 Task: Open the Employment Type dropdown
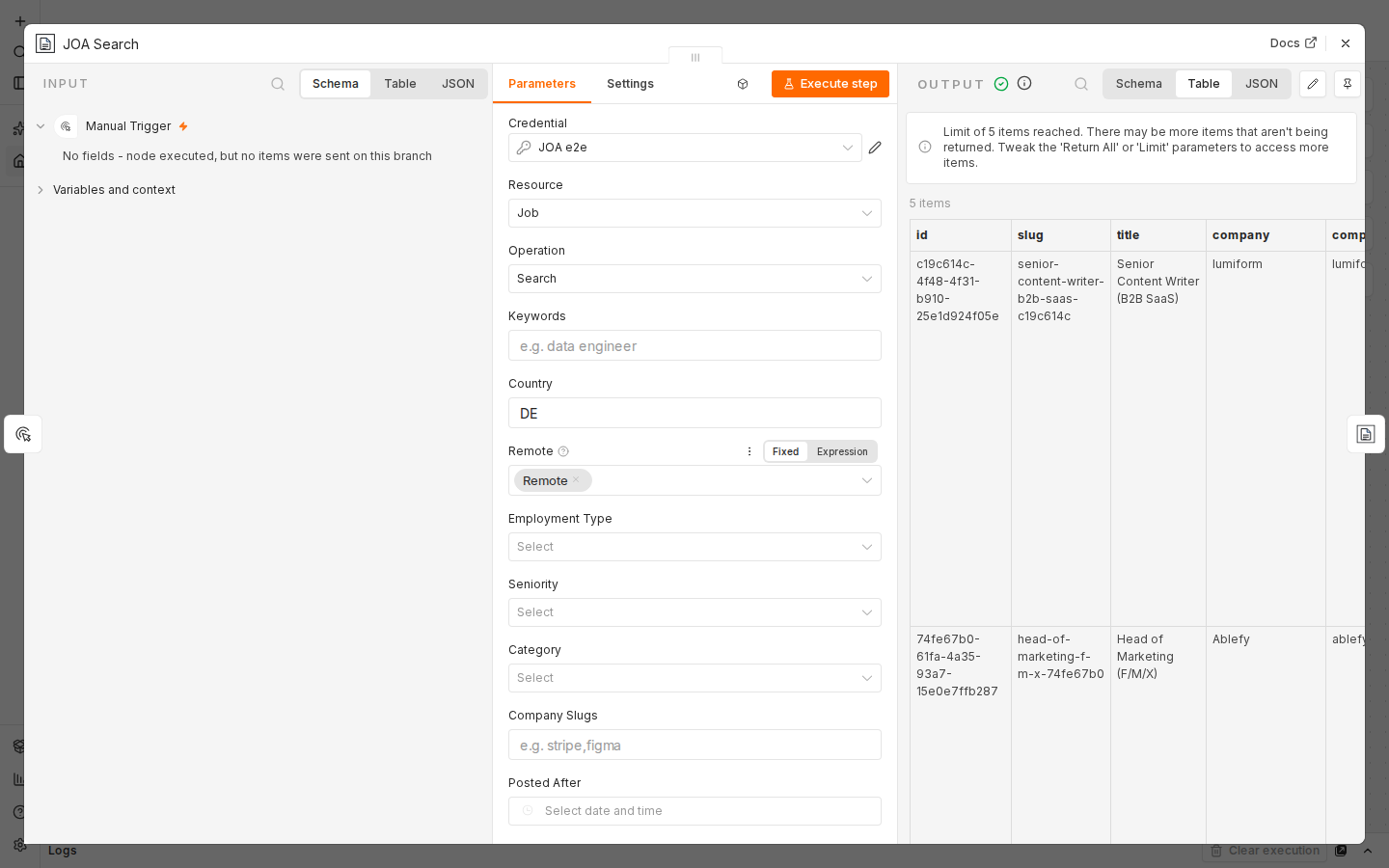click(x=694, y=547)
